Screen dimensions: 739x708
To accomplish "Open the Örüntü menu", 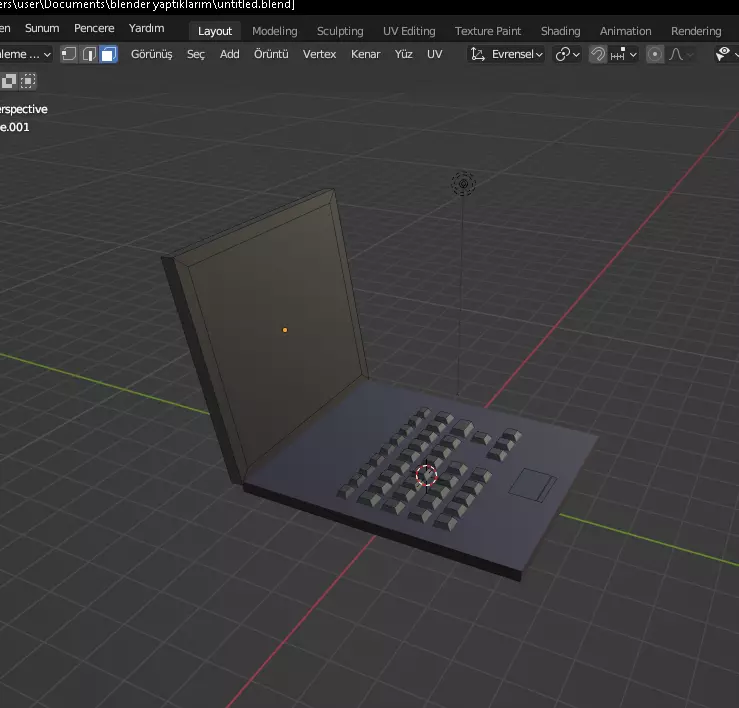I will [x=271, y=54].
